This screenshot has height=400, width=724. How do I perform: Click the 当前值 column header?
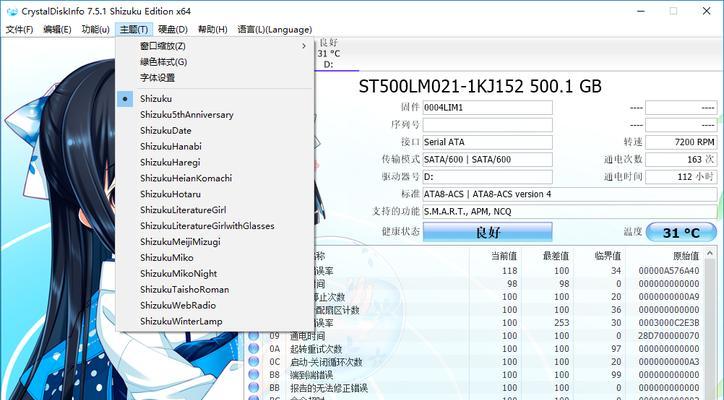click(504, 255)
